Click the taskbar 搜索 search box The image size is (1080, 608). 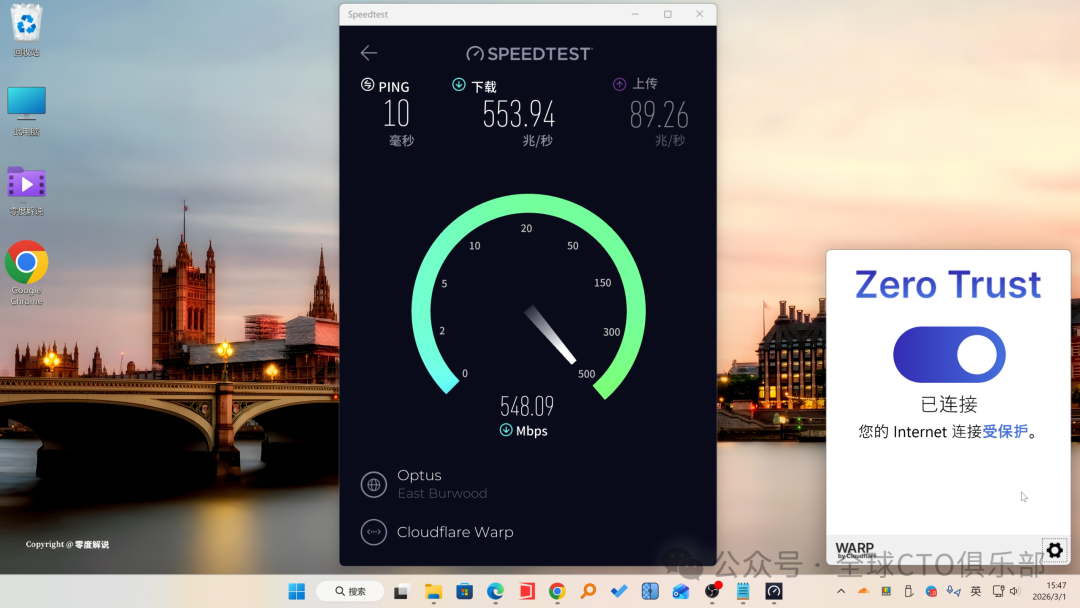(x=350, y=591)
